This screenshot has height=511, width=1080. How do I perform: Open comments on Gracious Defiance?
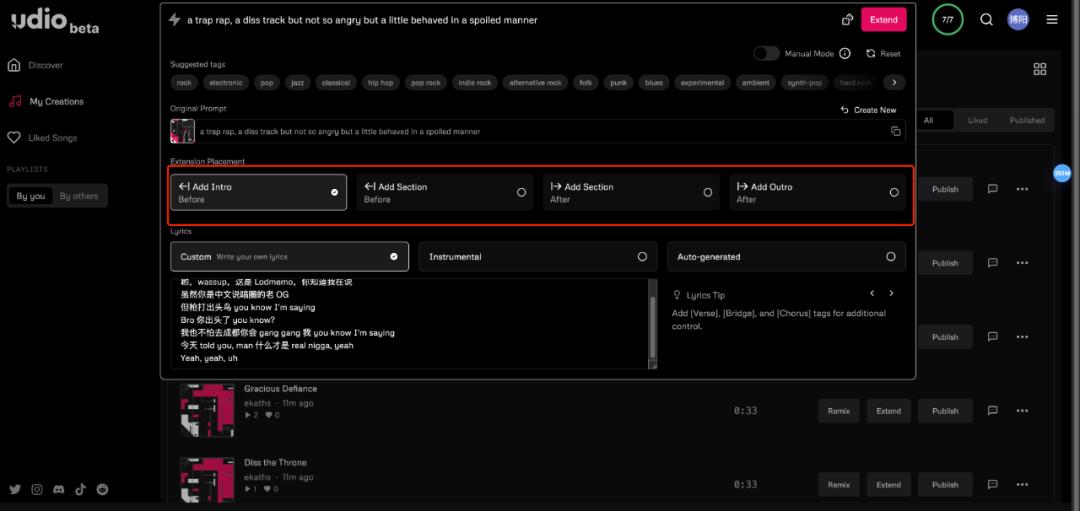[993, 410]
